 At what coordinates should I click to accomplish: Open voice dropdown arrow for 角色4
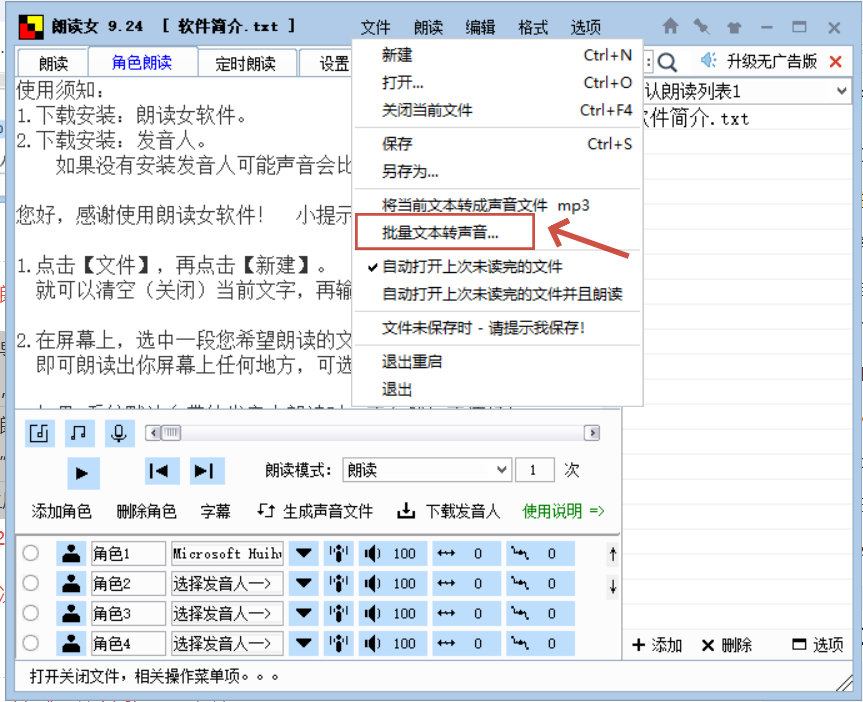pos(304,643)
